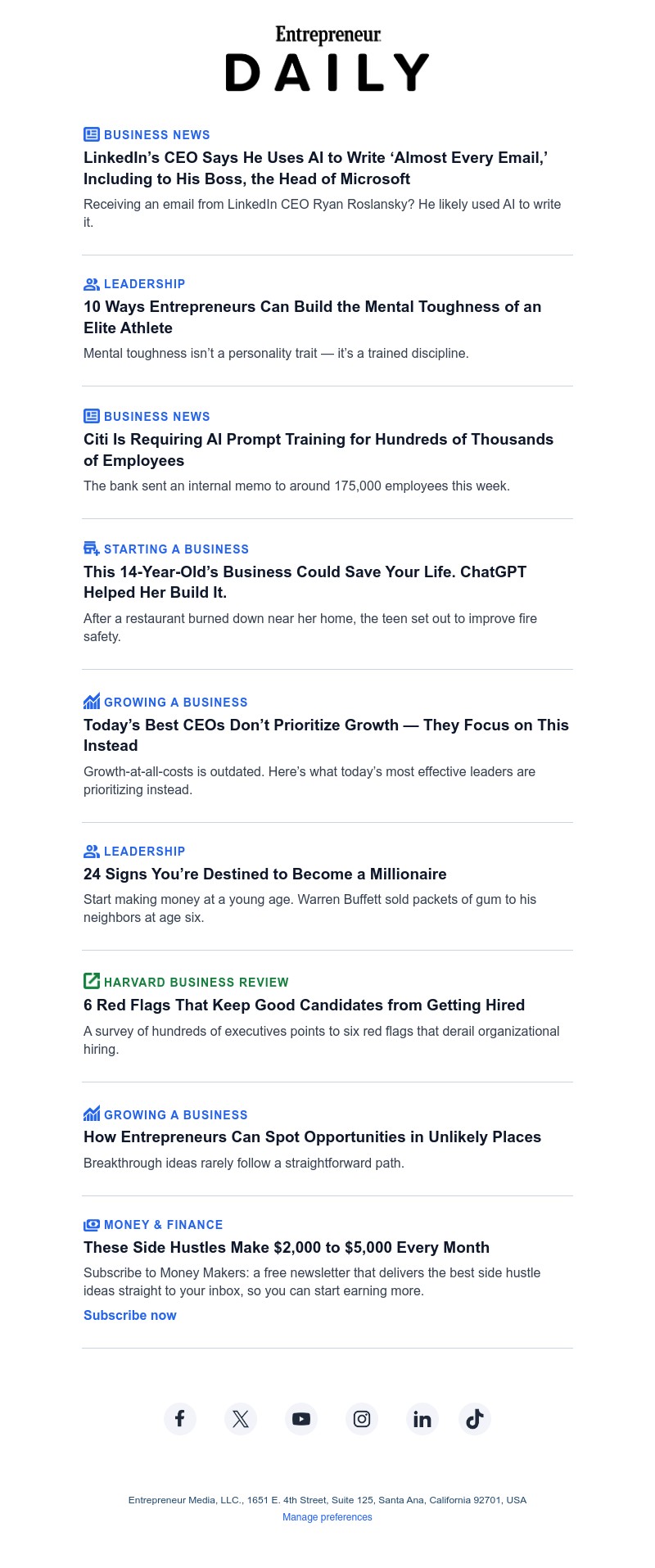Open the Manage preferences link

coord(327,1517)
